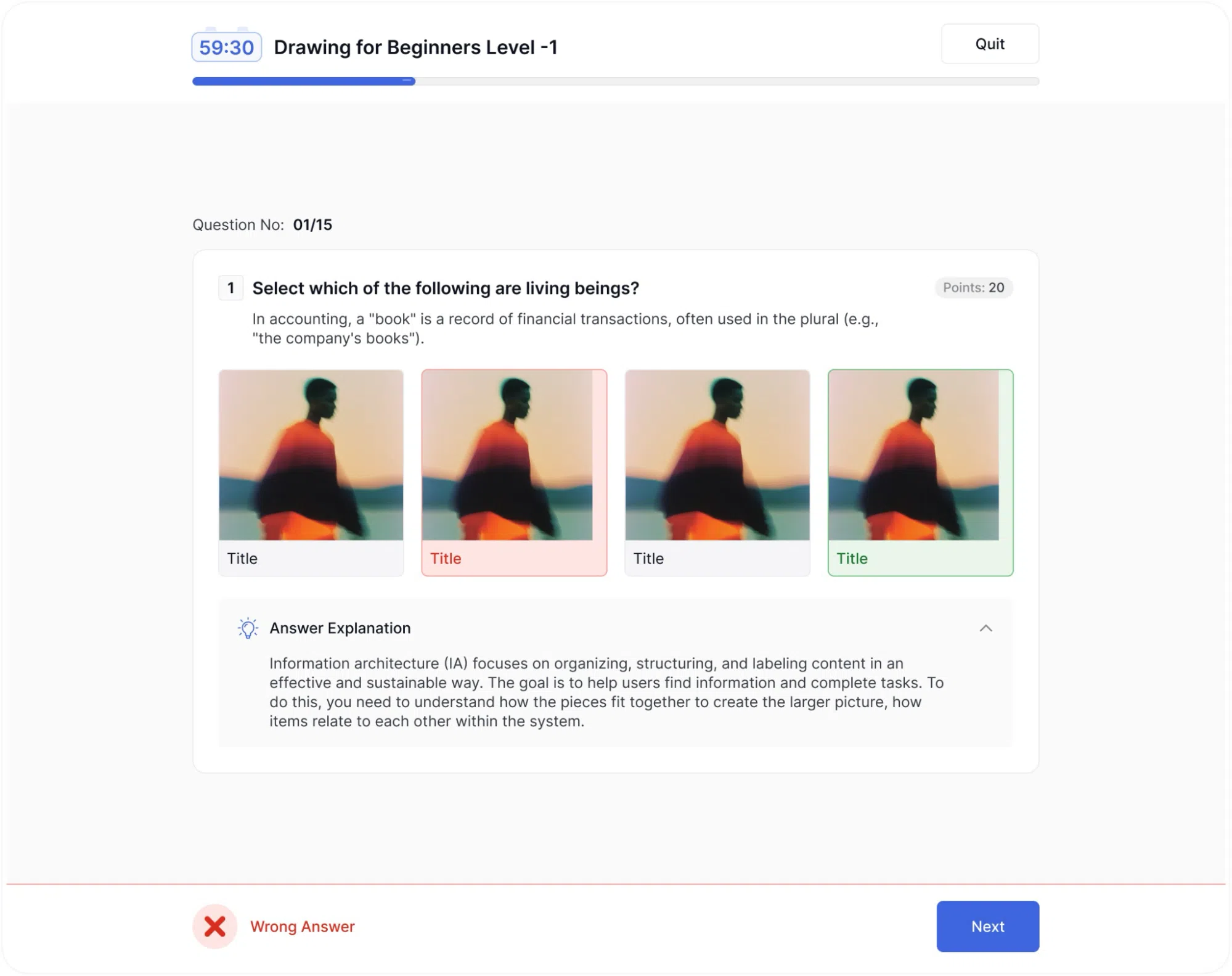Click the question number 1 box
This screenshot has height=976, width=1232.
click(x=230, y=288)
